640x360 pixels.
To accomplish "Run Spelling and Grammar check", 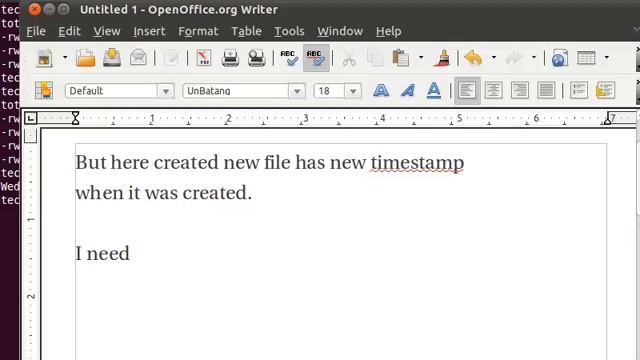I will [x=289, y=58].
